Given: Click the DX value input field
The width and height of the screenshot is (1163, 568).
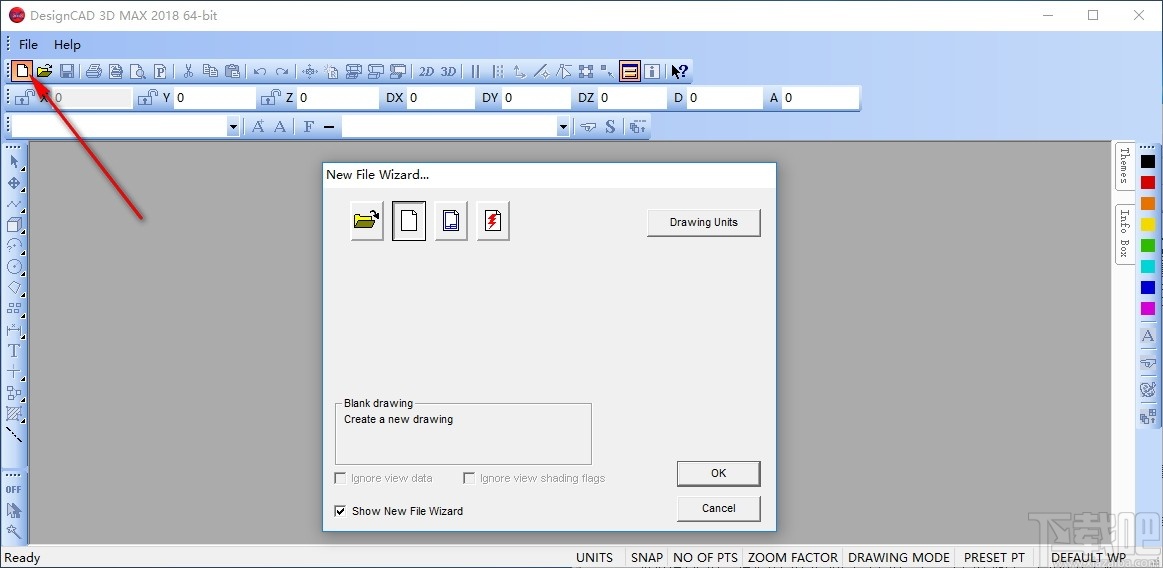Looking at the screenshot, I should [x=441, y=98].
